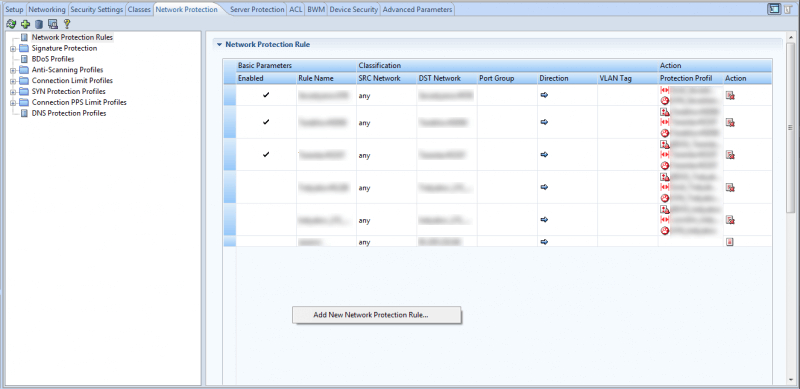
Task: Click the VLAN Tag column header
Action: pos(627,79)
